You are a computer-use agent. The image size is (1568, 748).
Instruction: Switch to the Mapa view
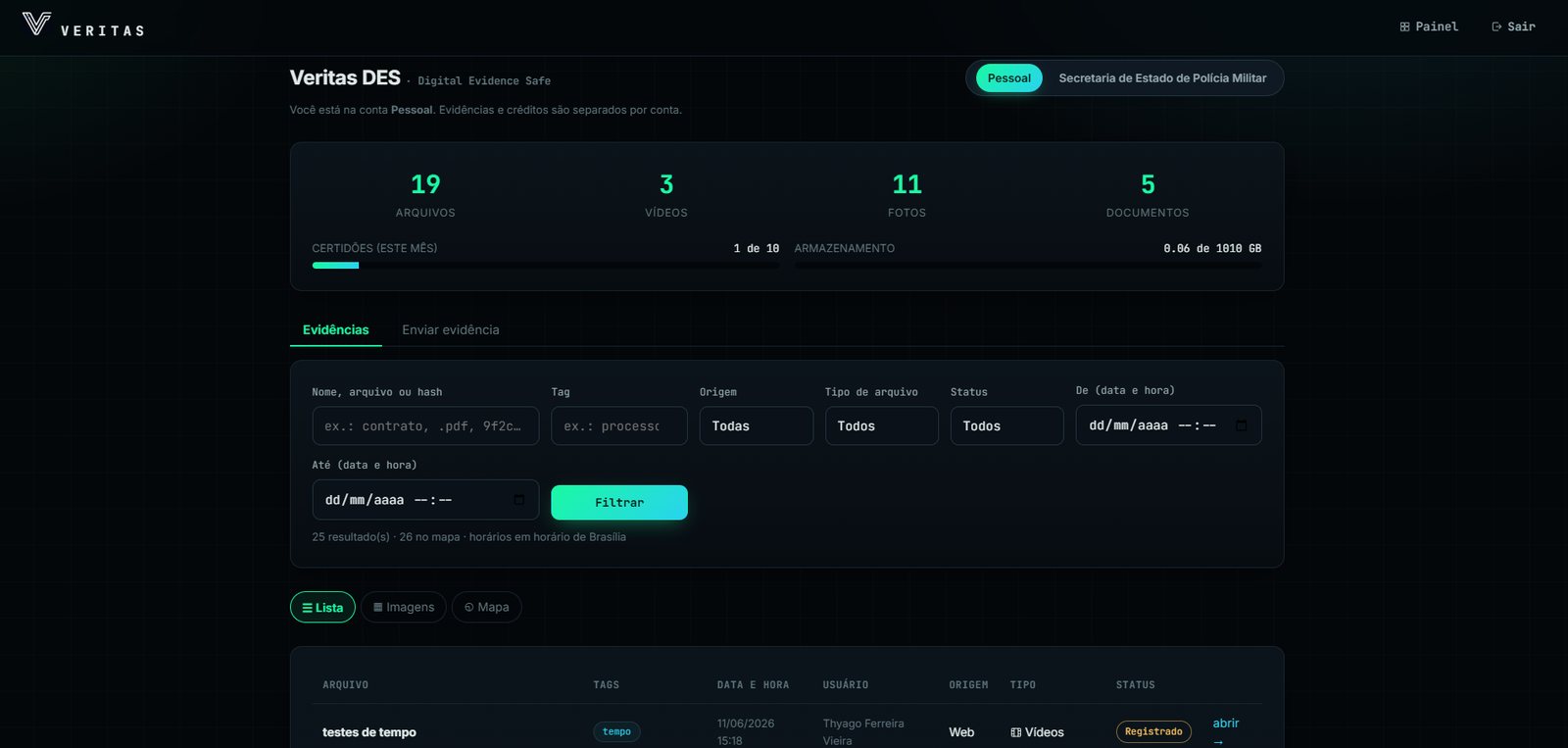pos(487,608)
